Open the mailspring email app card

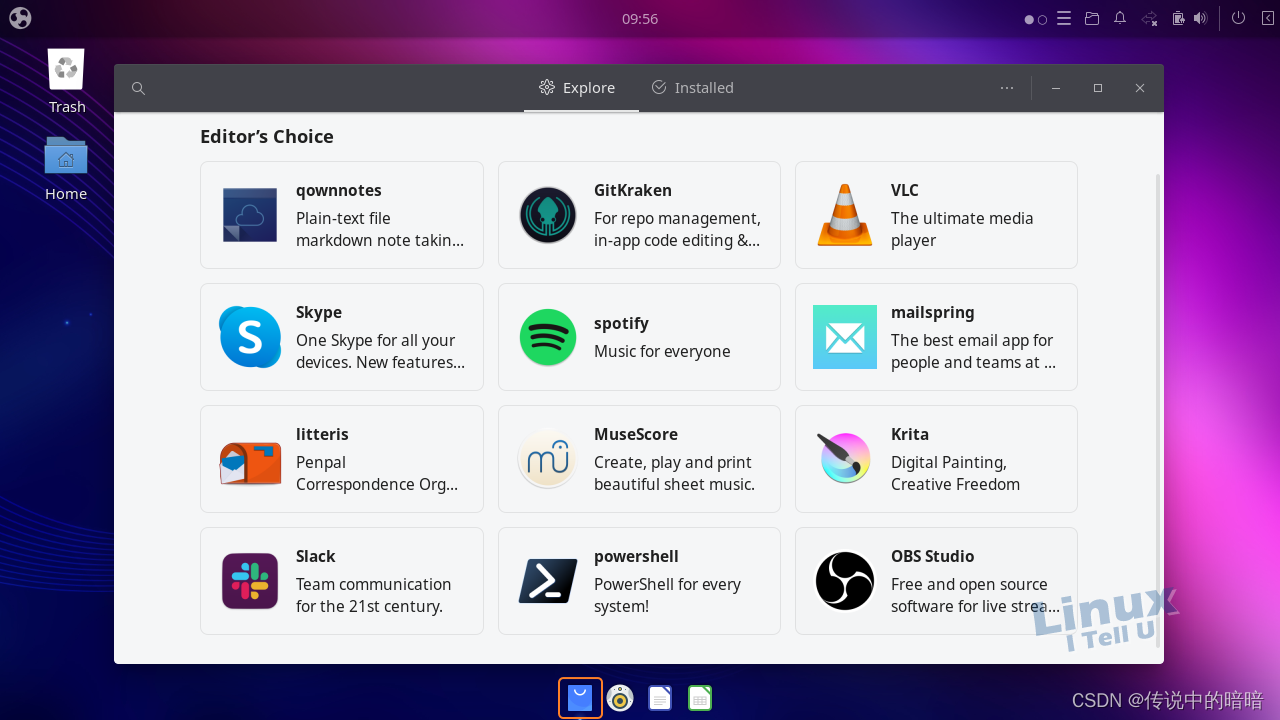936,337
